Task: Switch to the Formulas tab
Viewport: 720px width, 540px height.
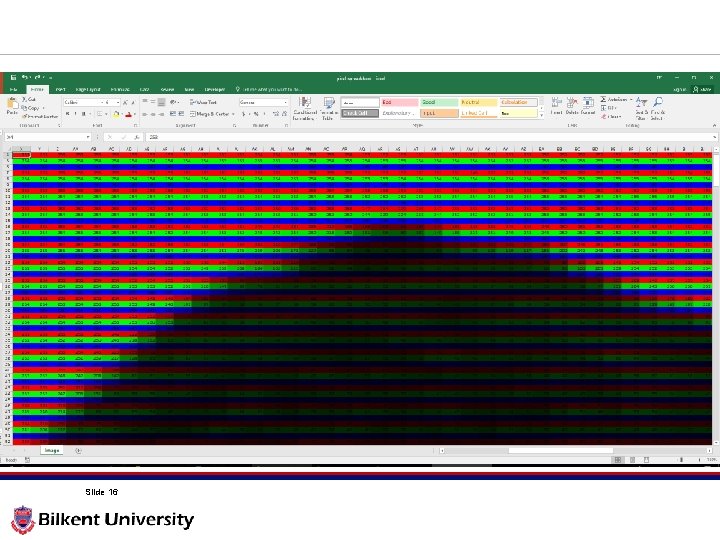Action: [120, 90]
